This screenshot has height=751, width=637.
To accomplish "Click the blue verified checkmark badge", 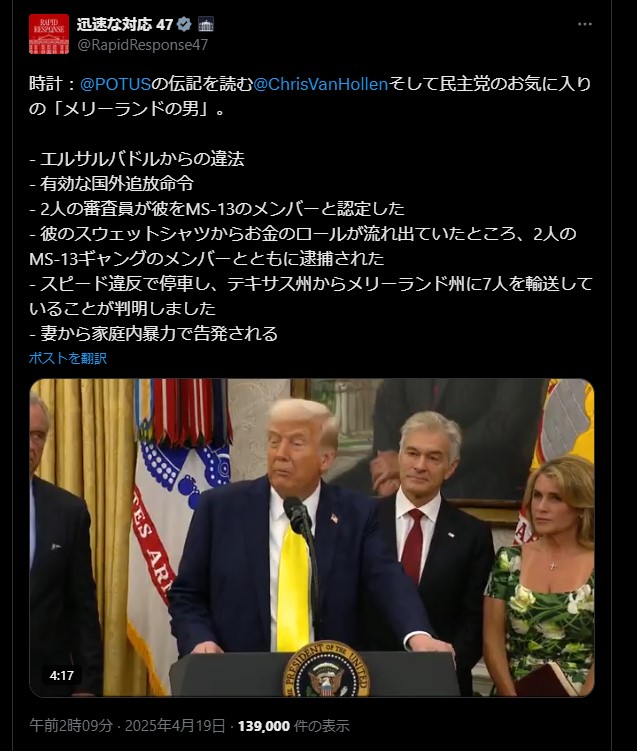I will pyautogui.click(x=184, y=24).
